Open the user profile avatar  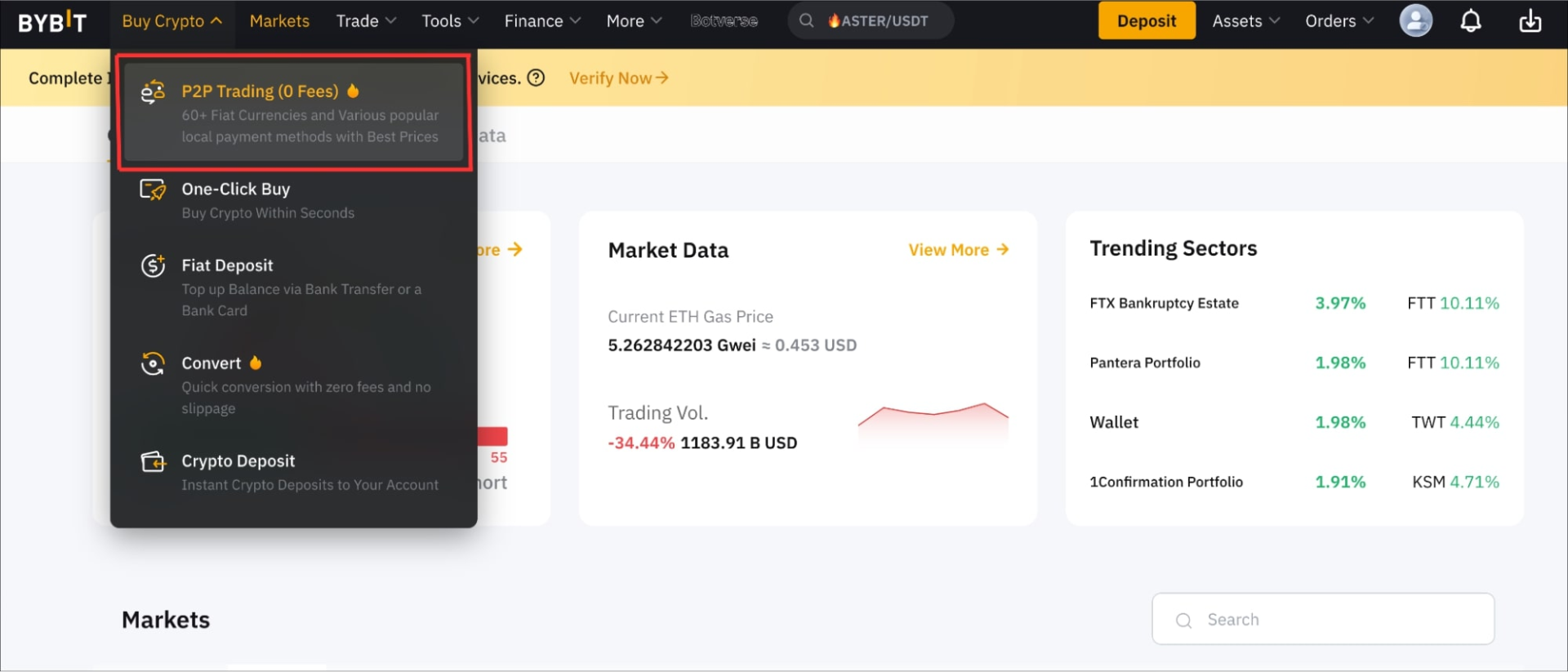pyautogui.click(x=1415, y=20)
